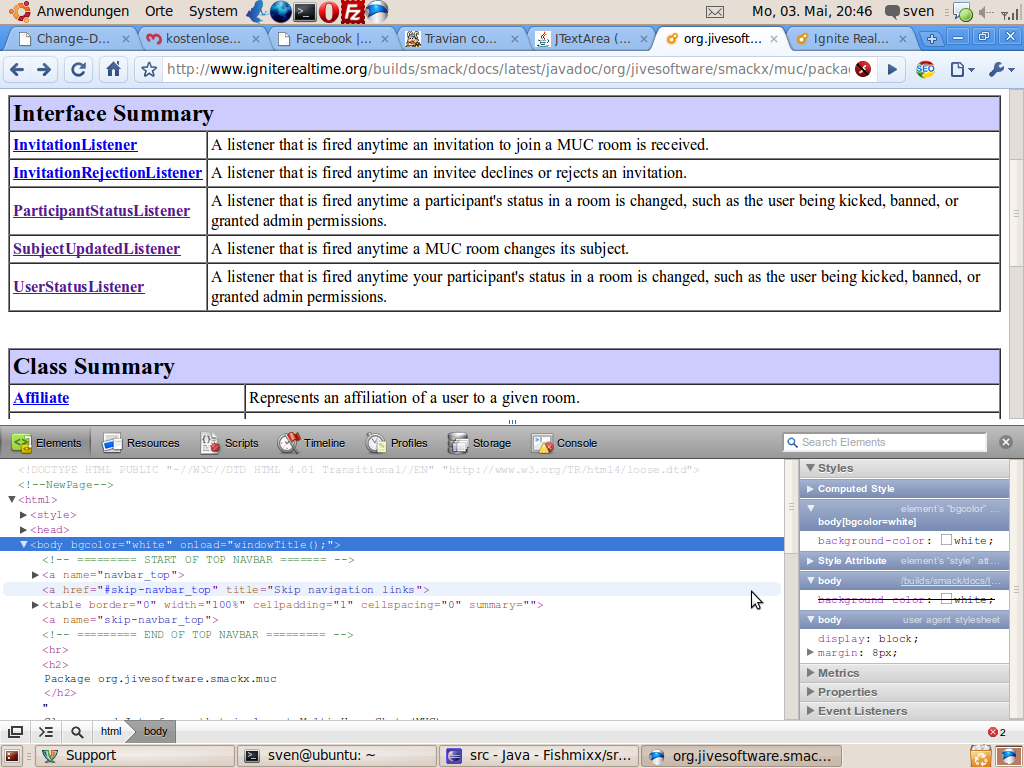The width and height of the screenshot is (1024, 768).
Task: Switch to the Scripts panel
Action: [x=229, y=443]
